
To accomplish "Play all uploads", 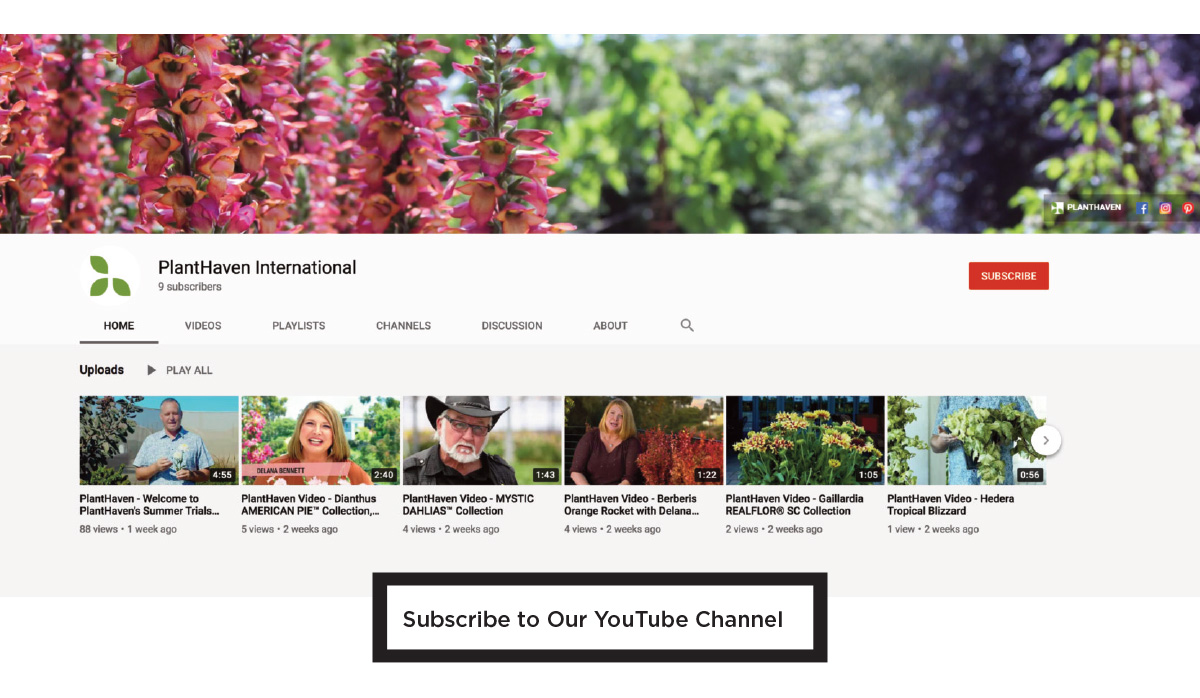I will click(180, 370).
